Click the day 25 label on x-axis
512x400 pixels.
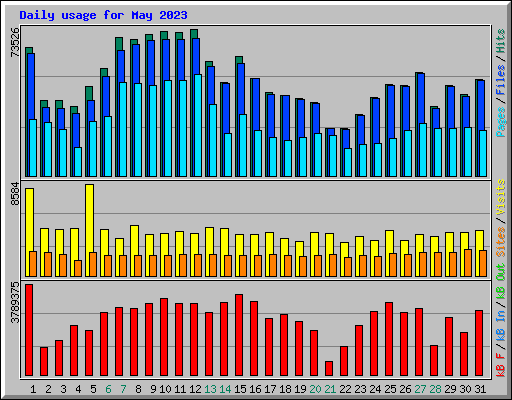click(390, 389)
